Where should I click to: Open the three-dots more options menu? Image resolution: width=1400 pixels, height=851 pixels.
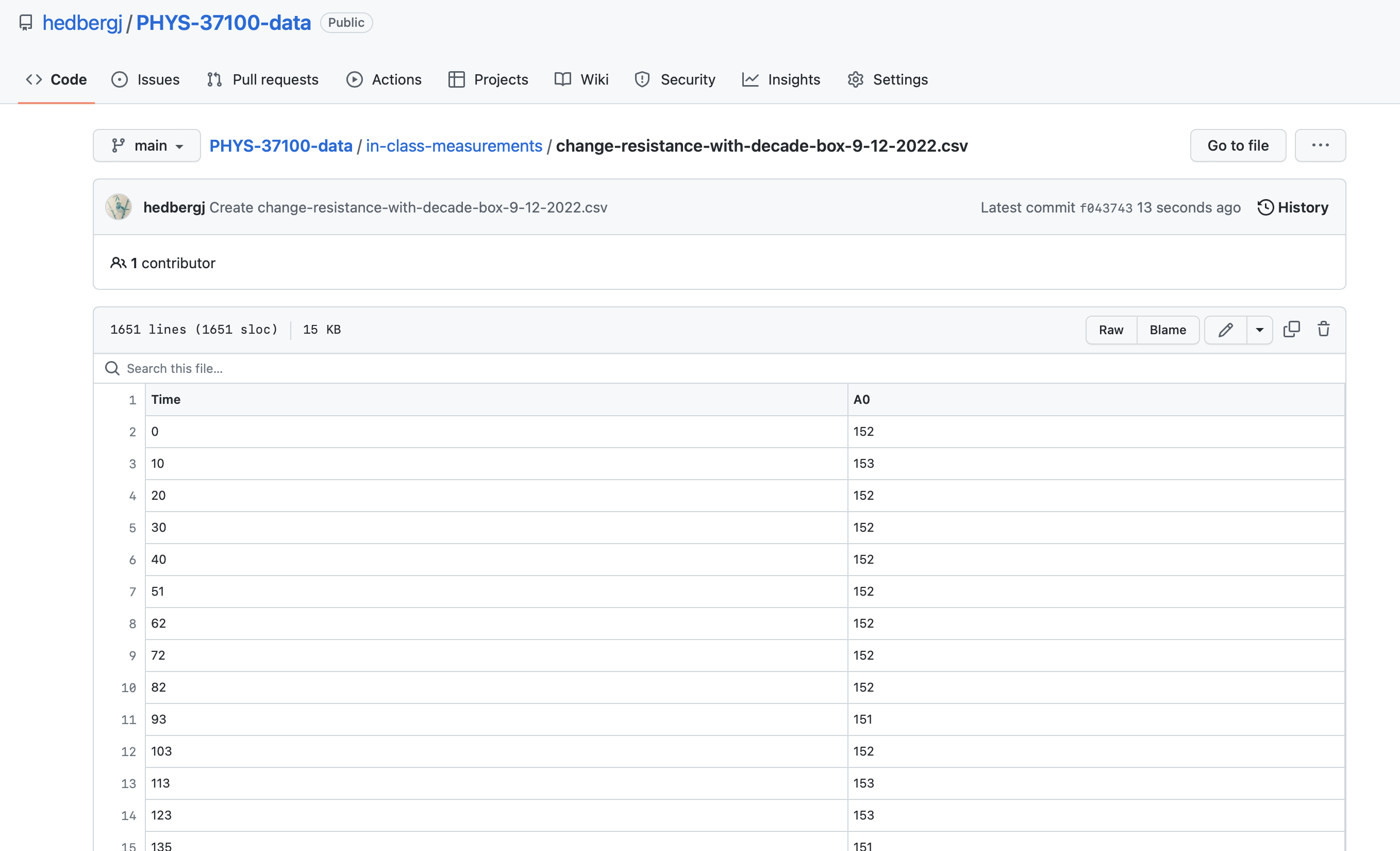[1321, 145]
